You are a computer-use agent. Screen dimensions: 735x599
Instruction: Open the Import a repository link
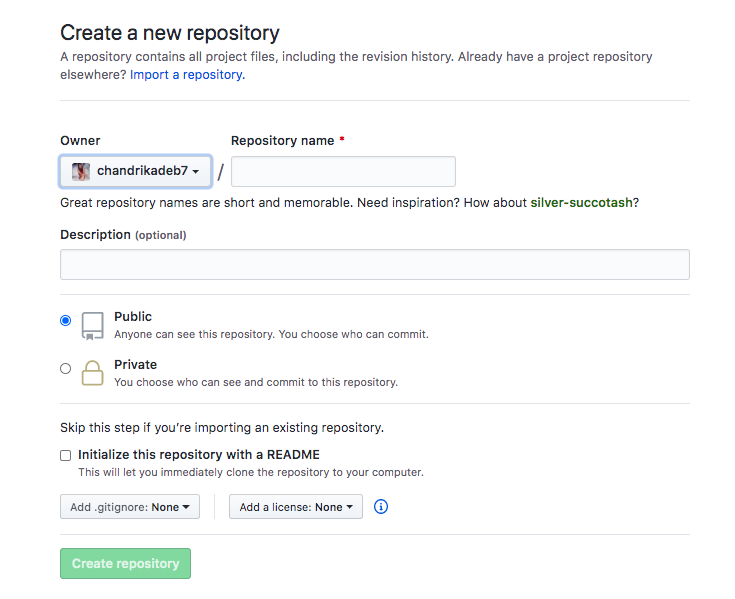coord(186,74)
